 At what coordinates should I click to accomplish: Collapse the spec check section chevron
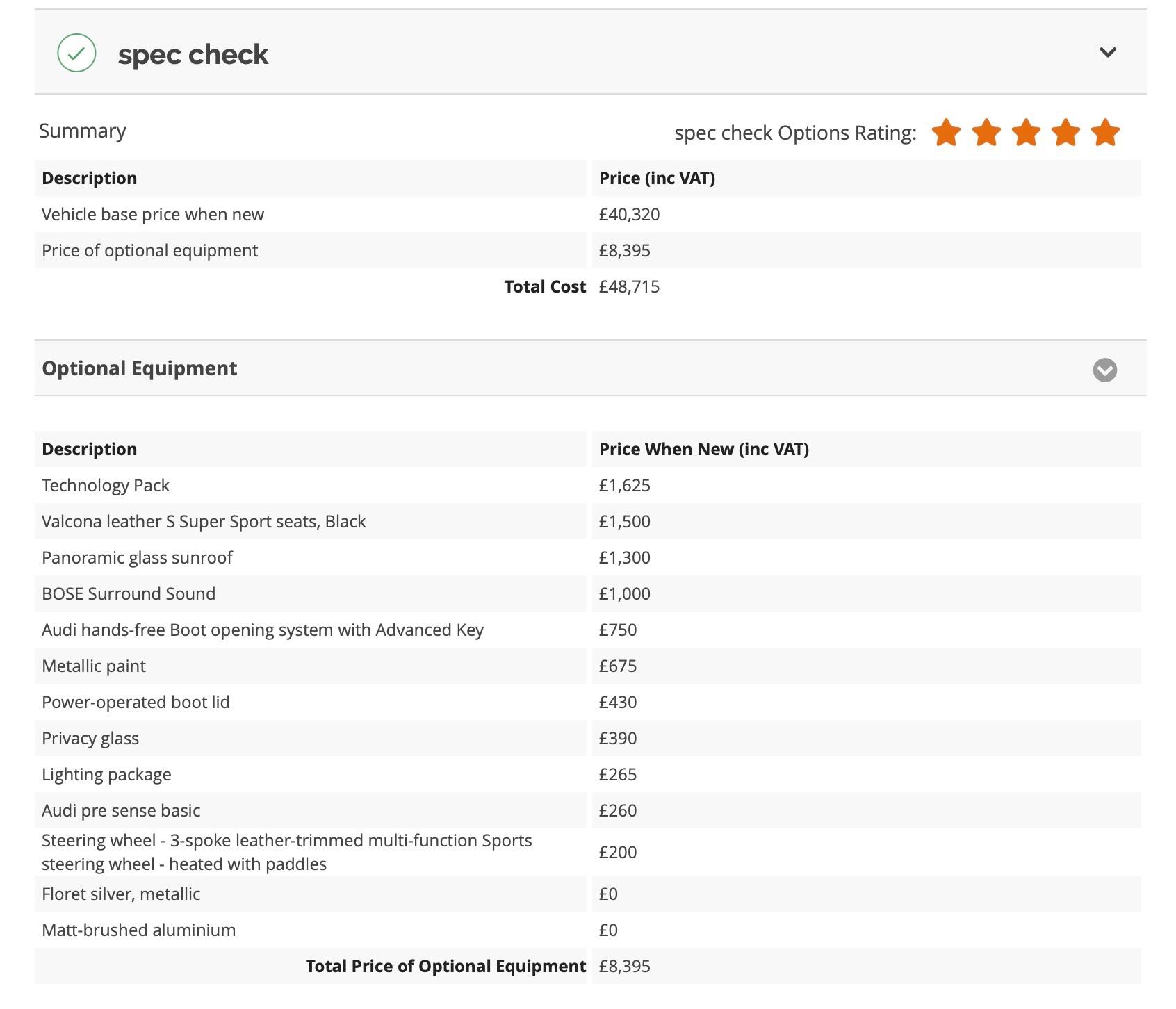[x=1108, y=52]
